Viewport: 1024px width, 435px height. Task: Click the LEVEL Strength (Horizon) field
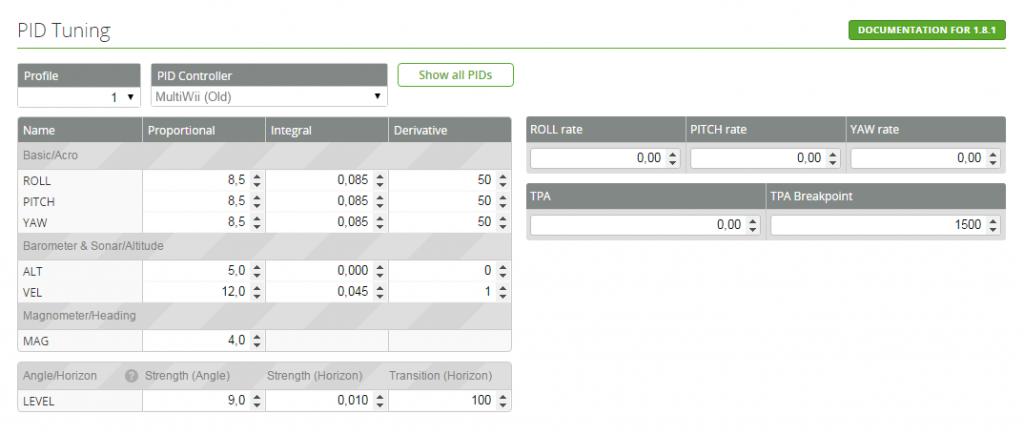tap(320, 401)
